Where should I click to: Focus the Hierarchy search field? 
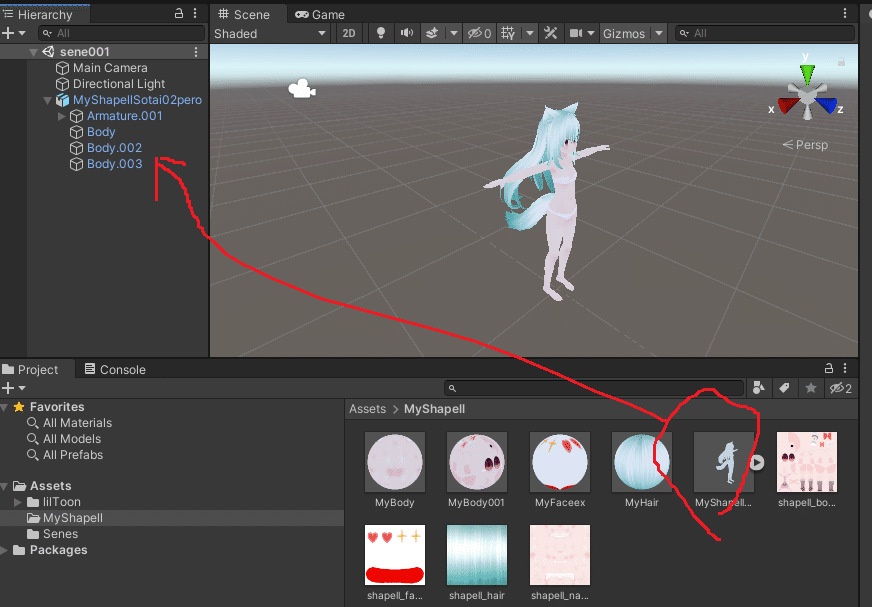point(122,33)
